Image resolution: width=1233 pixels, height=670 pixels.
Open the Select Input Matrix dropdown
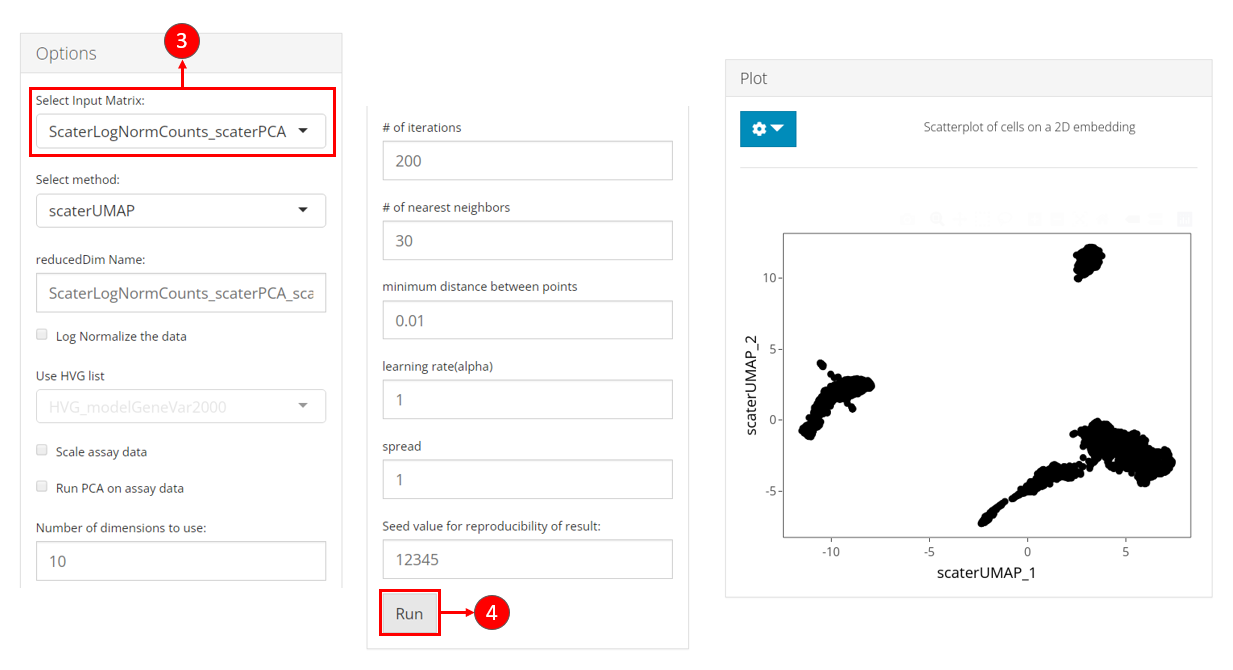(x=181, y=132)
